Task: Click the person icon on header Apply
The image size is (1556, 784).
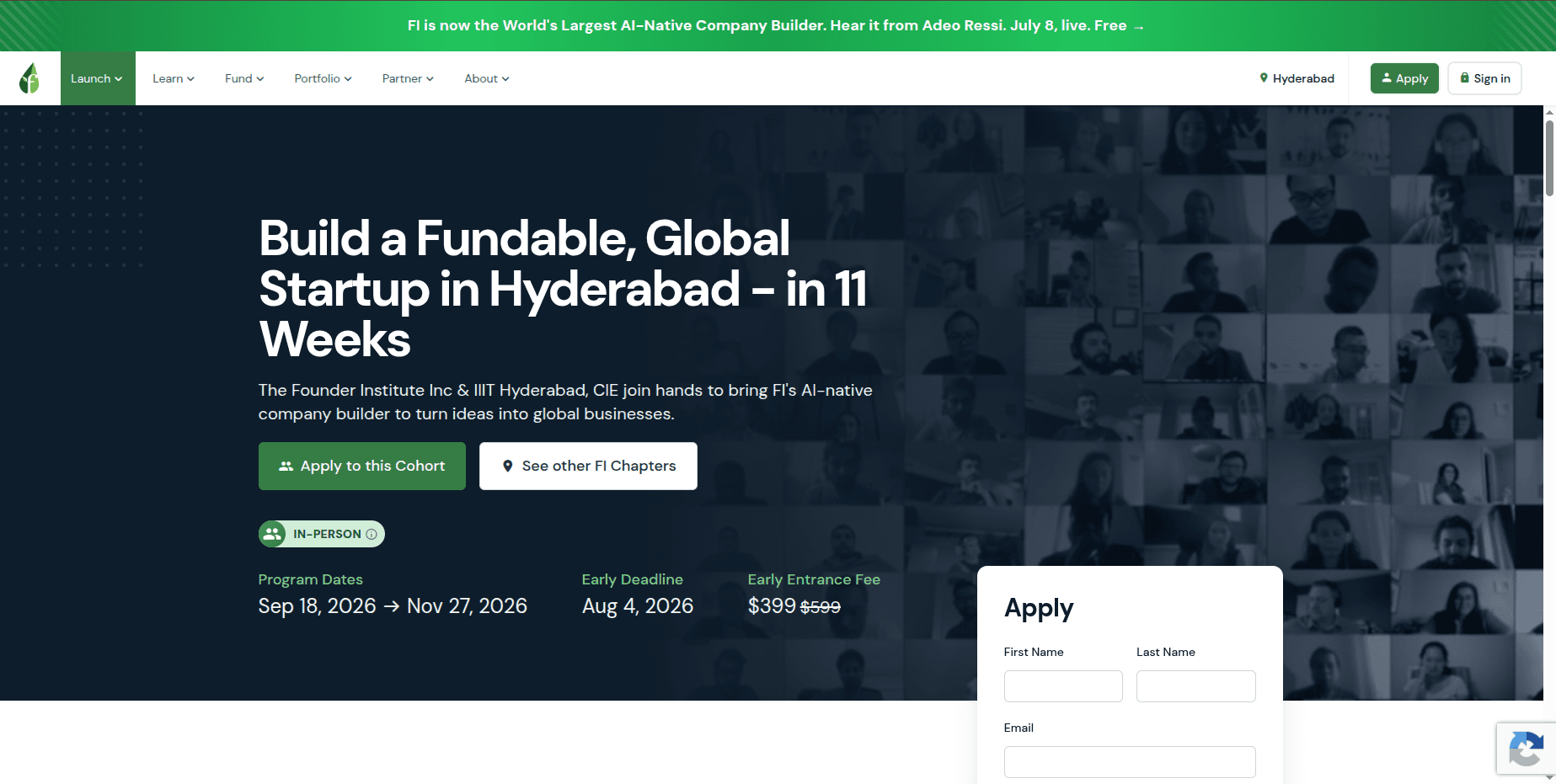Action: coord(1387,77)
